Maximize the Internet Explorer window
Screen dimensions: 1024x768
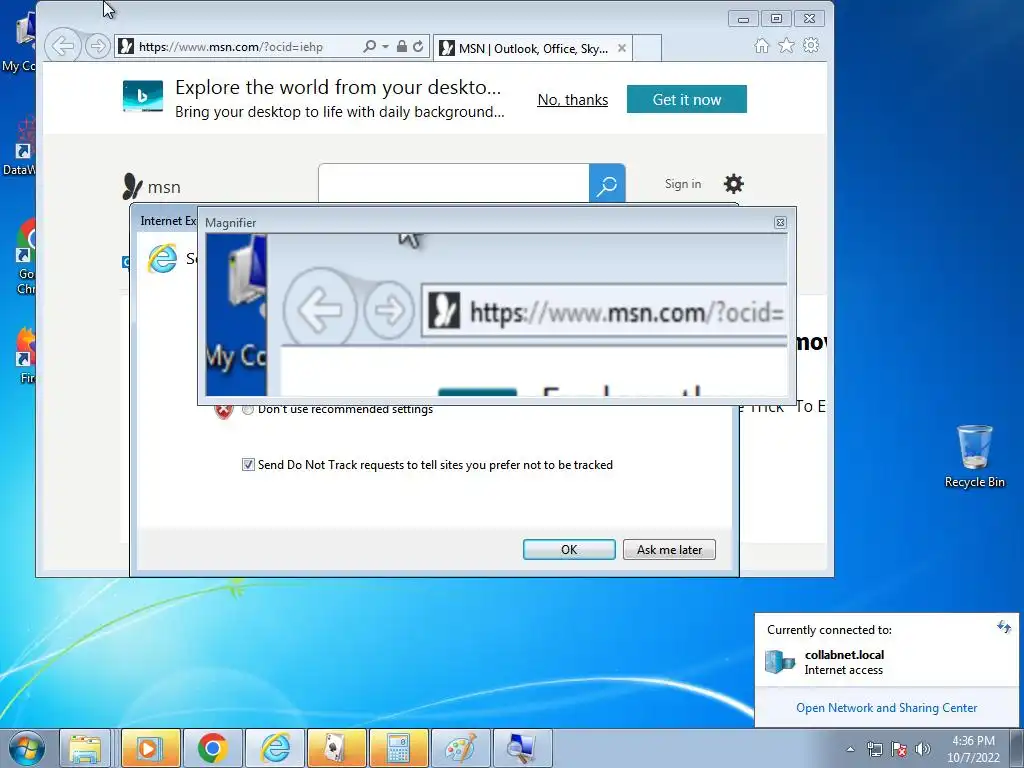pos(776,19)
